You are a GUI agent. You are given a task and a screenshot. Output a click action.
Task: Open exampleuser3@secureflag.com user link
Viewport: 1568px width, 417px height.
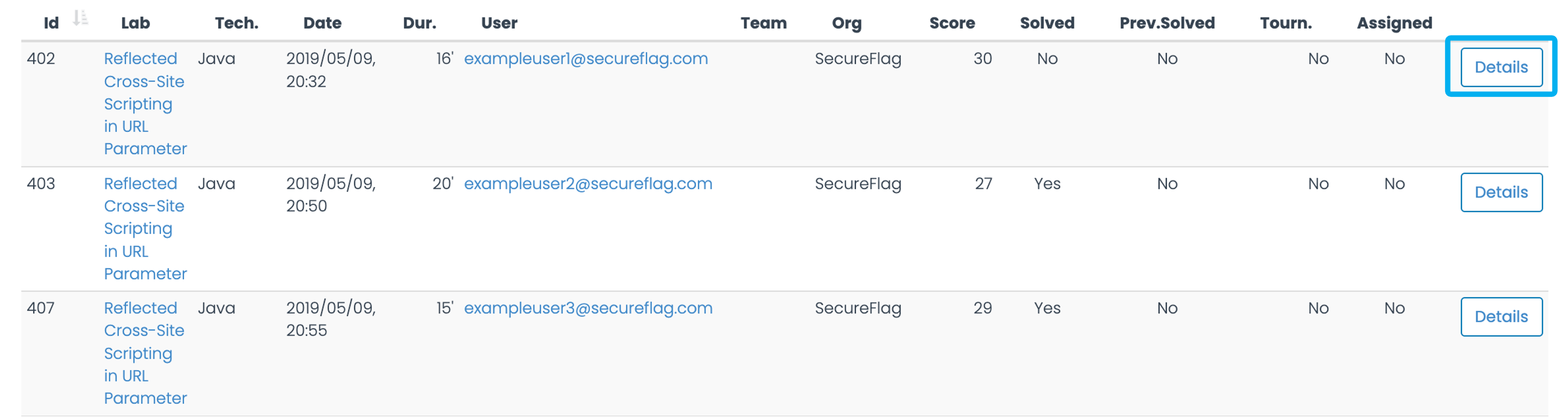pos(588,308)
